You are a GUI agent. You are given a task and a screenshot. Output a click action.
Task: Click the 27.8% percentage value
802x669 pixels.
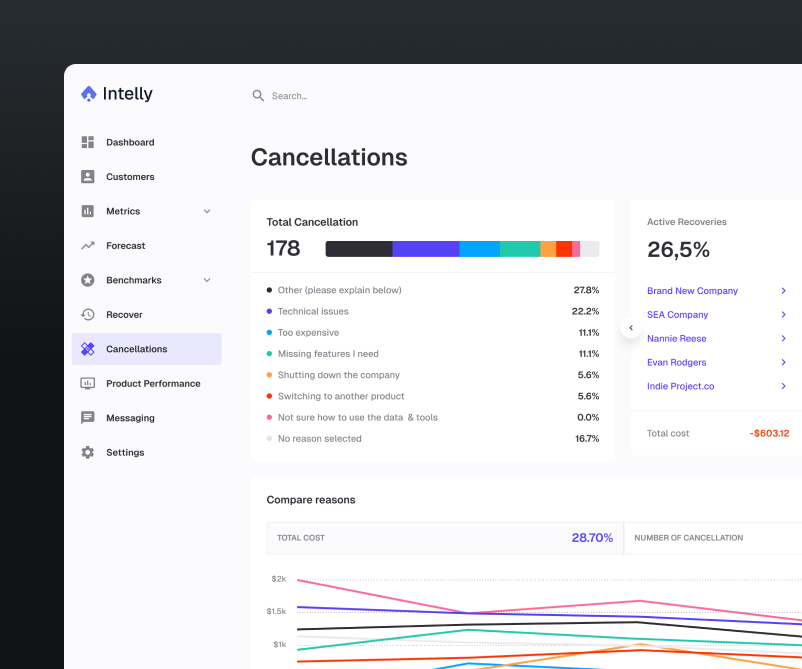click(x=586, y=290)
